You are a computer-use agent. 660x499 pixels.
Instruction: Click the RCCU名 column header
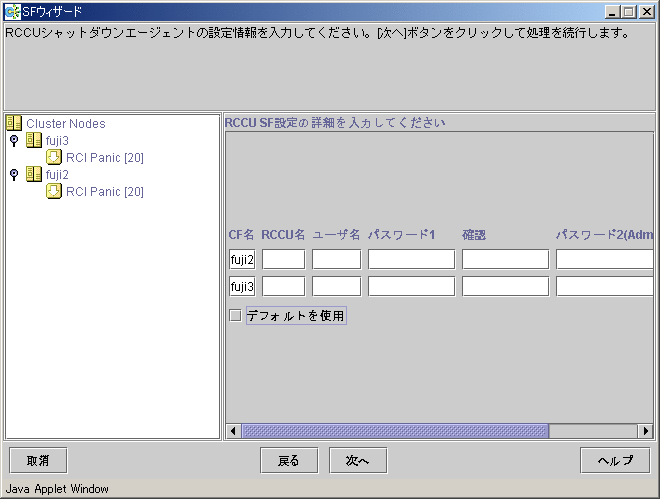tap(283, 234)
